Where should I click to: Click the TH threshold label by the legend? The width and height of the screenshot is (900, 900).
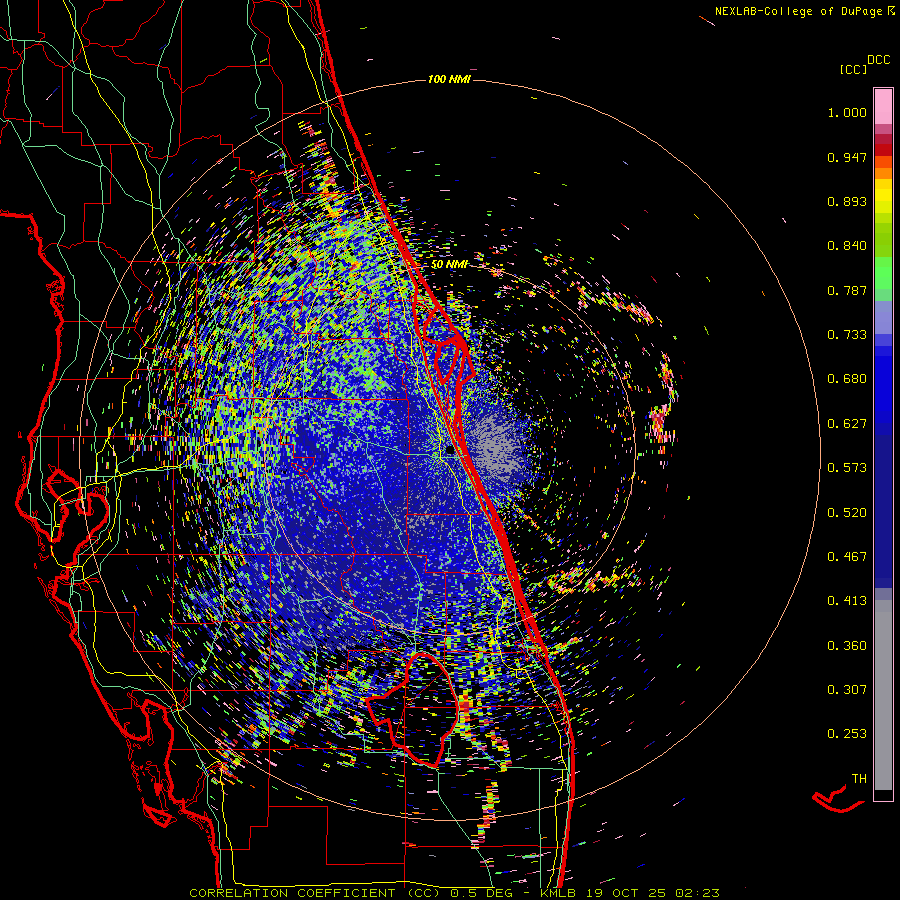(x=859, y=779)
